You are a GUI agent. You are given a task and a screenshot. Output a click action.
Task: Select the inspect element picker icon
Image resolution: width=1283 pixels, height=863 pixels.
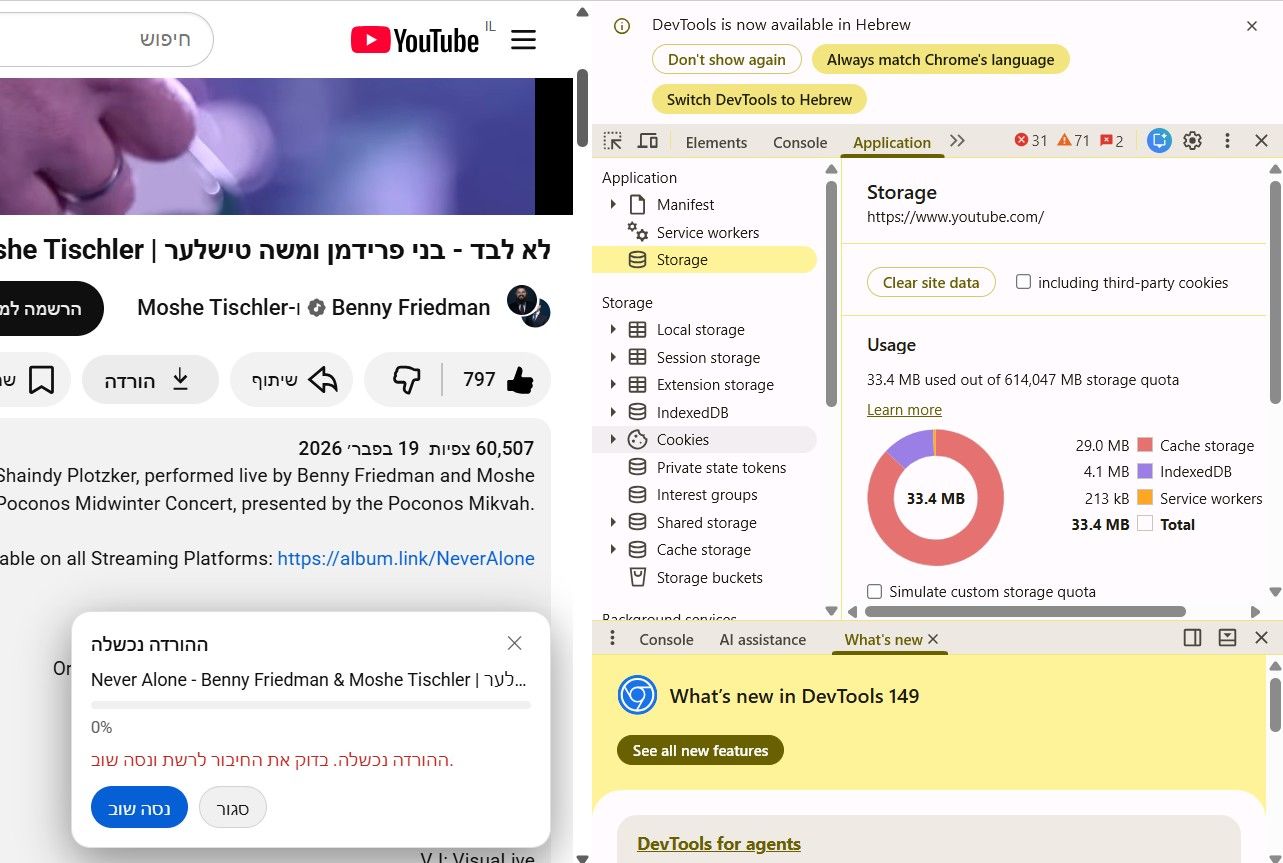click(613, 141)
